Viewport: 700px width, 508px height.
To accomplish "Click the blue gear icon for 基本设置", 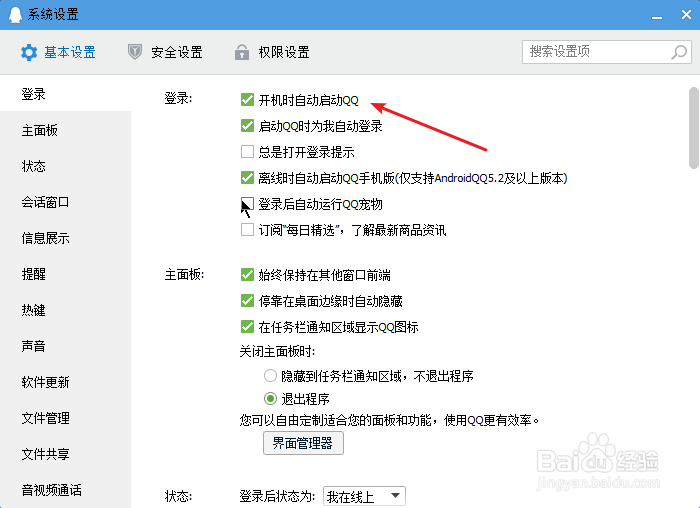I will [29, 53].
